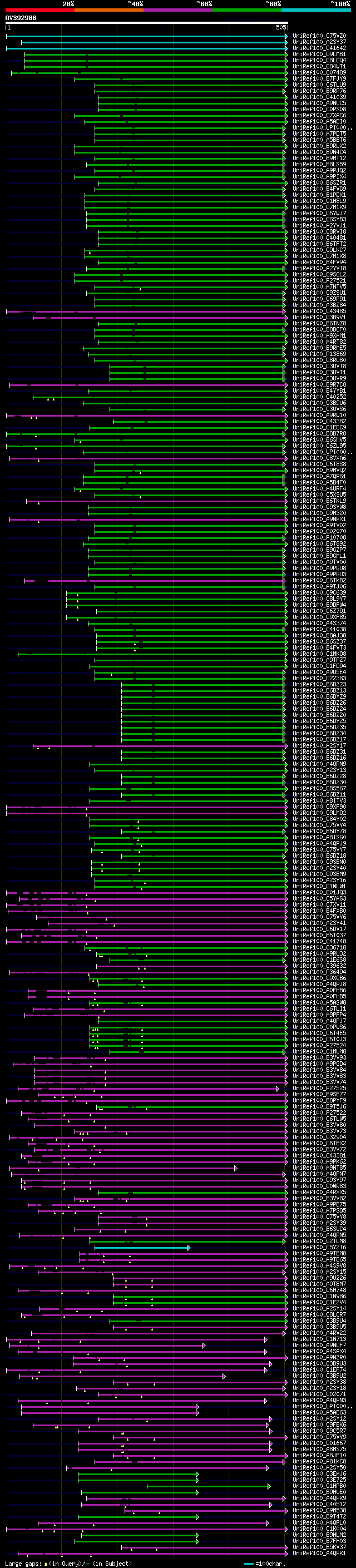The height and width of the screenshot is (1568, 356).
Task: Click the cyan ~100% legend segment
Action: click(x=316, y=10)
